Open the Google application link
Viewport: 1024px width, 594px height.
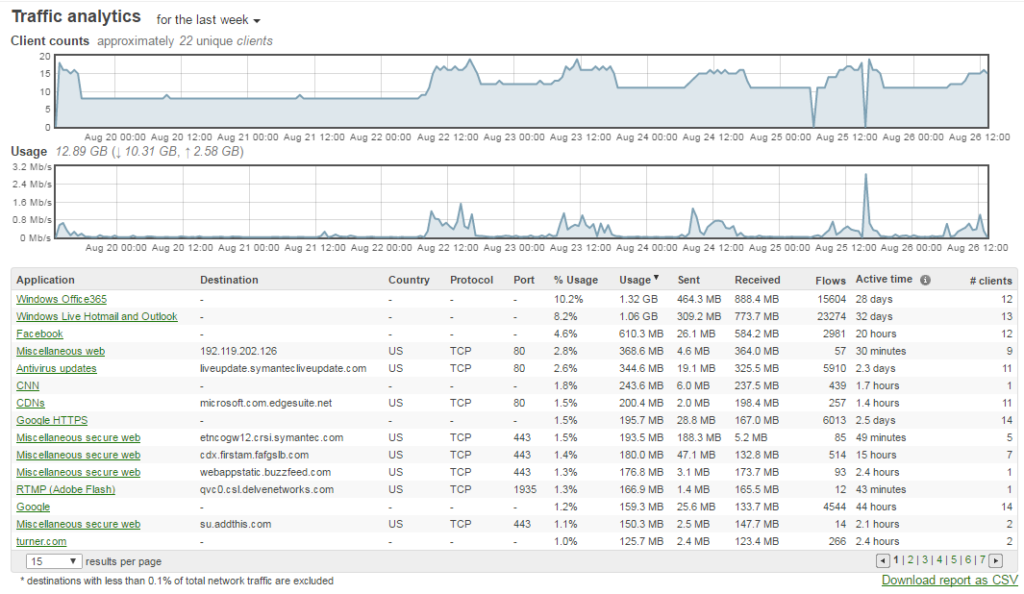[33, 507]
